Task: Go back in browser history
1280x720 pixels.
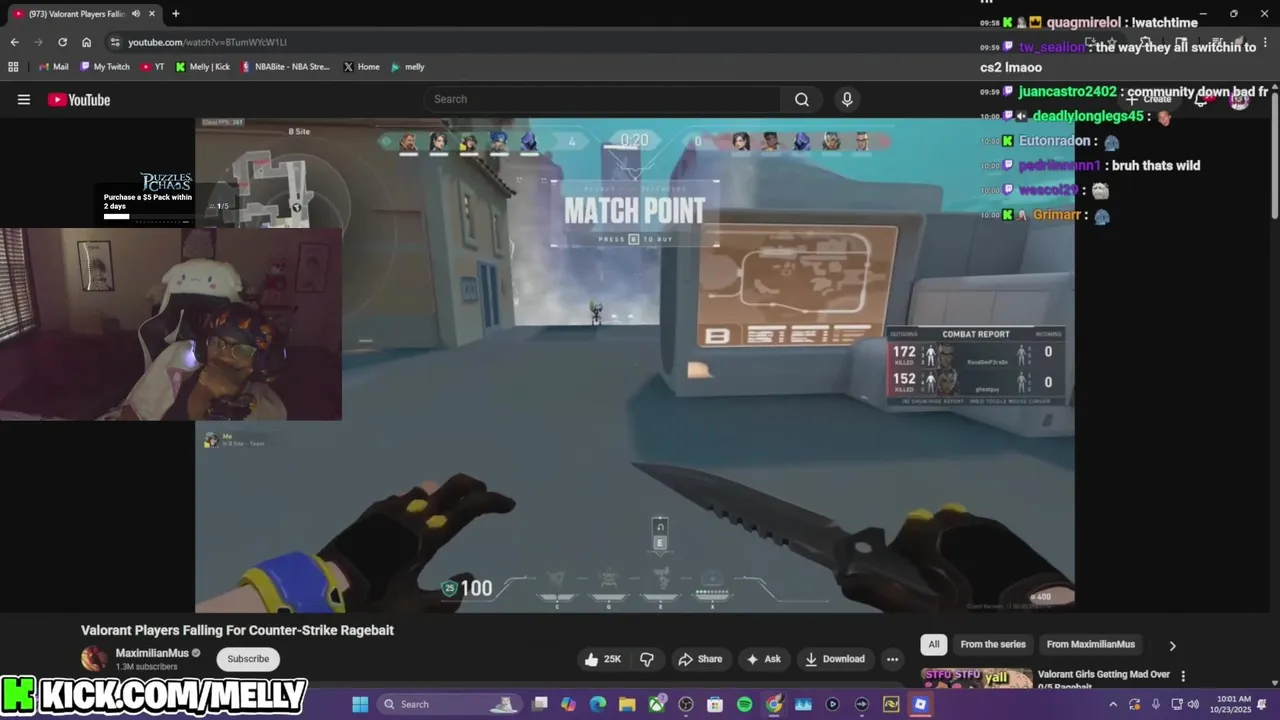Action: click(14, 42)
